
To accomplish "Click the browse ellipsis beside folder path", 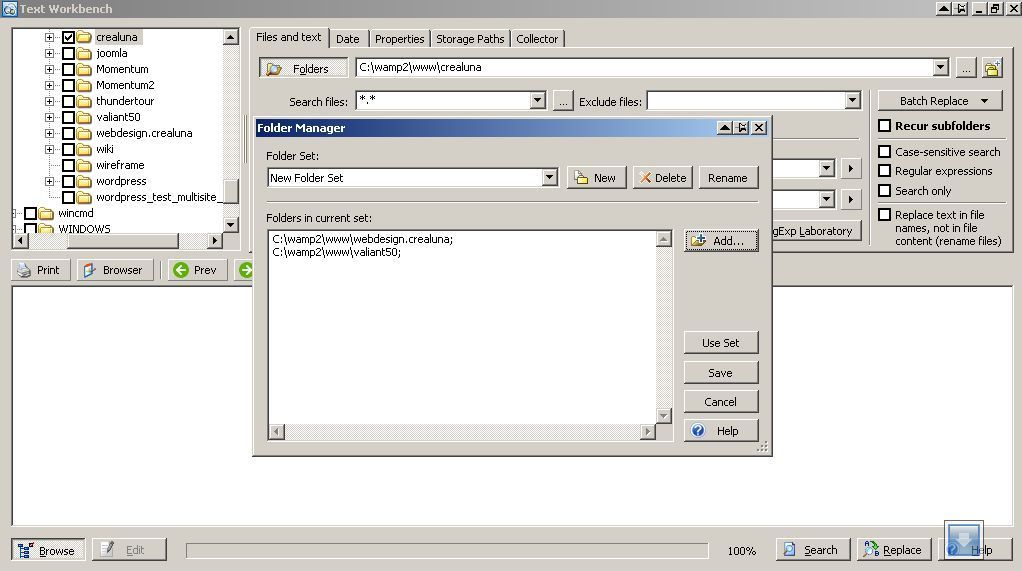I will (966, 68).
